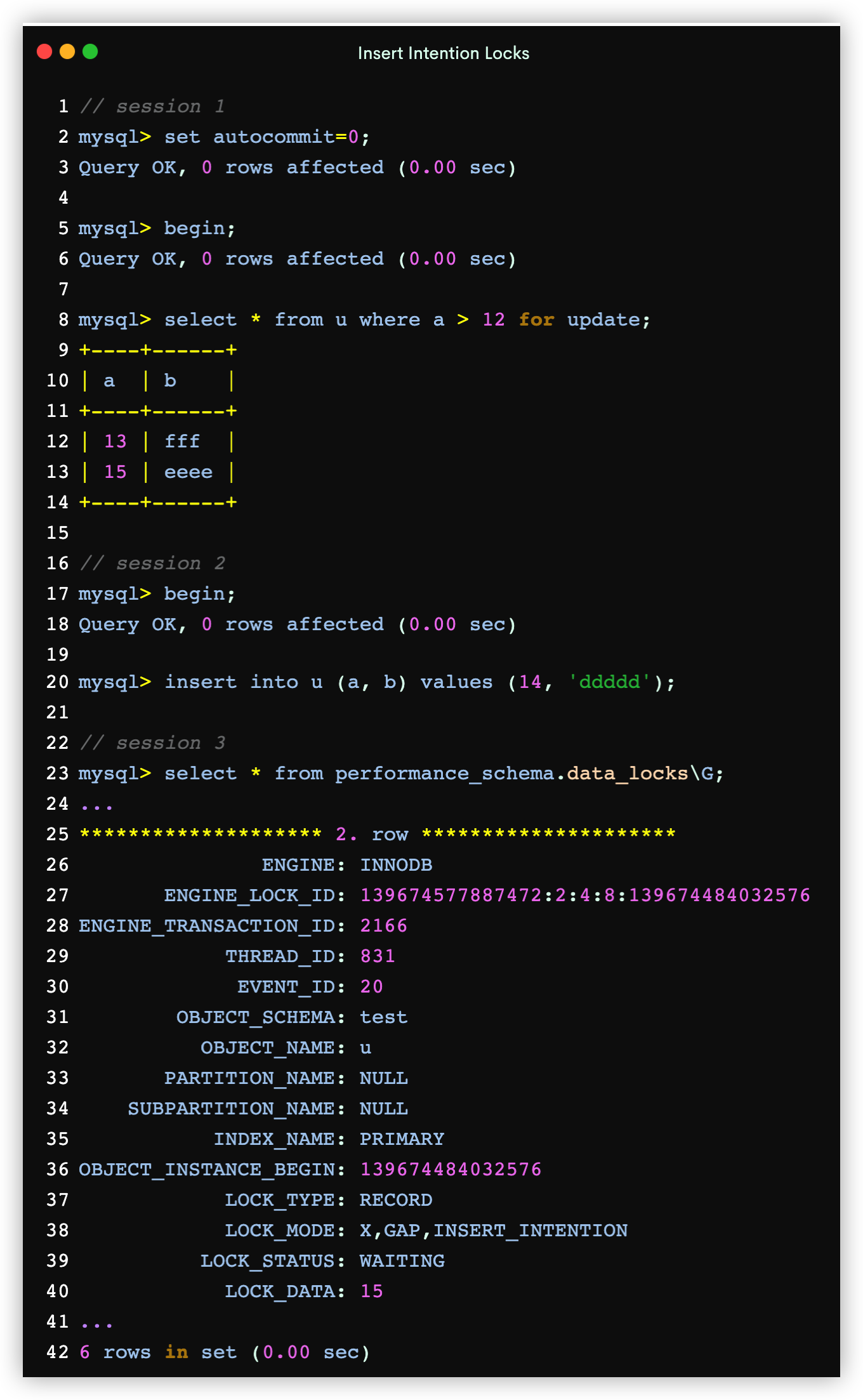Click the '2. row' separator line

click(378, 834)
